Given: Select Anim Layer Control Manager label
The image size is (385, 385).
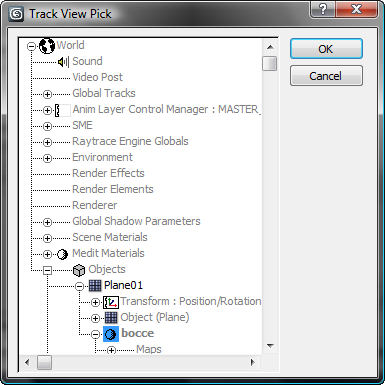Looking at the screenshot, I should click(x=166, y=109).
